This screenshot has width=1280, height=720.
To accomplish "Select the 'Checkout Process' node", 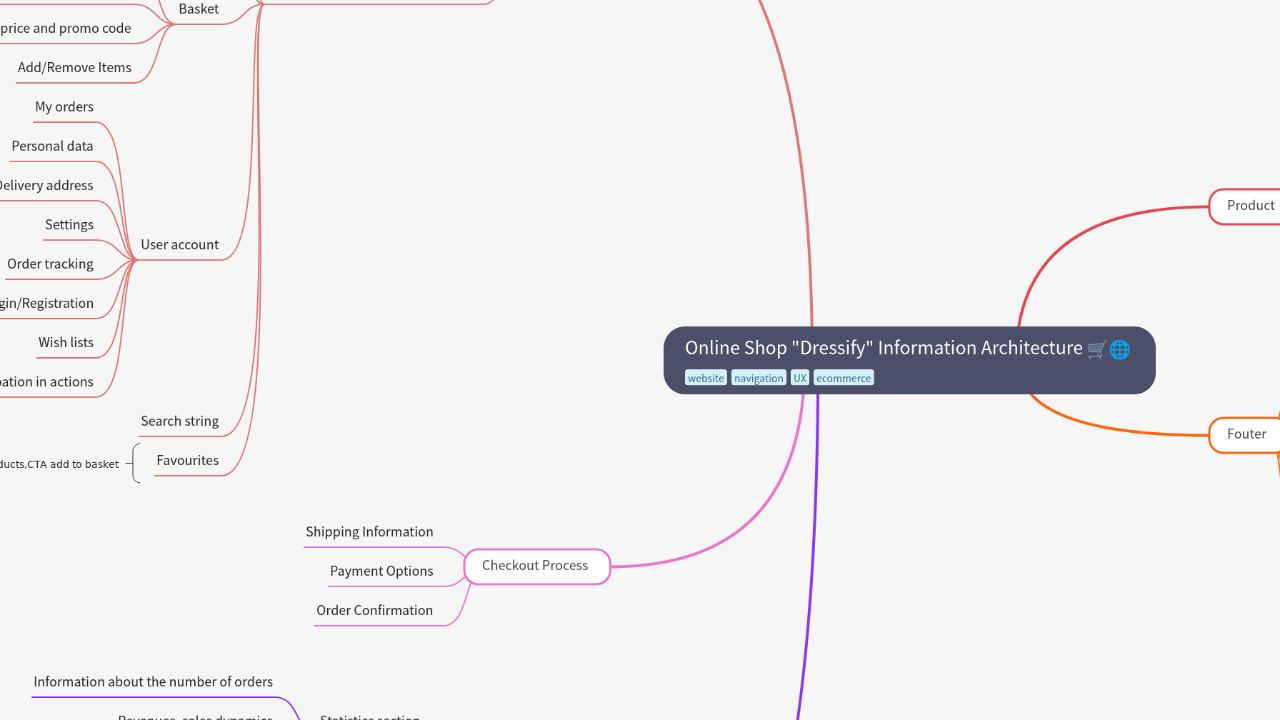I will tap(536, 566).
